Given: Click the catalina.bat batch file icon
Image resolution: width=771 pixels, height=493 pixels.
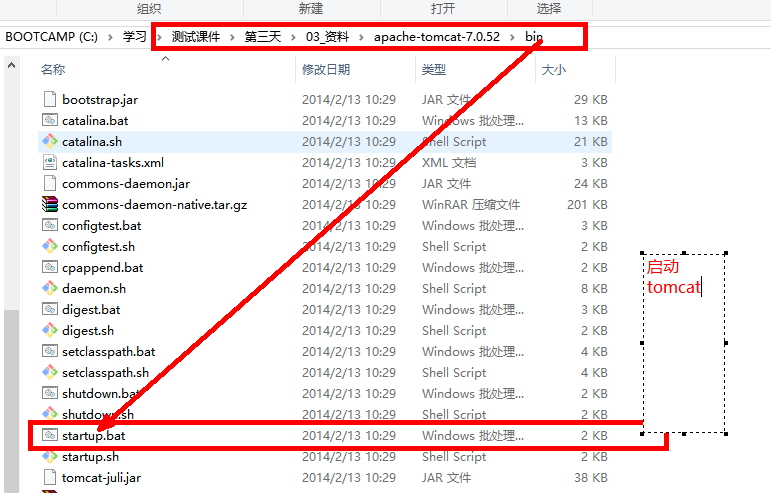Looking at the screenshot, I should tap(50, 120).
